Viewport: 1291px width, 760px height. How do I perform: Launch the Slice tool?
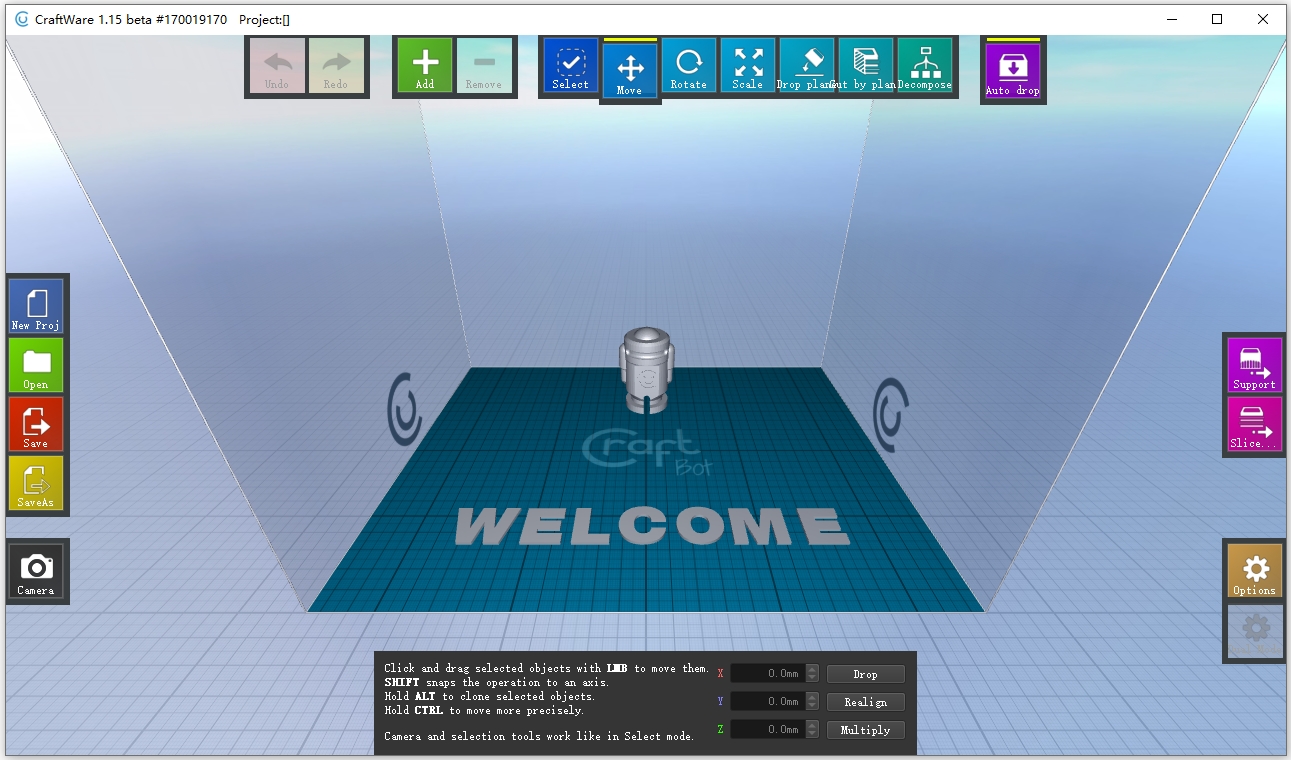tap(1255, 424)
